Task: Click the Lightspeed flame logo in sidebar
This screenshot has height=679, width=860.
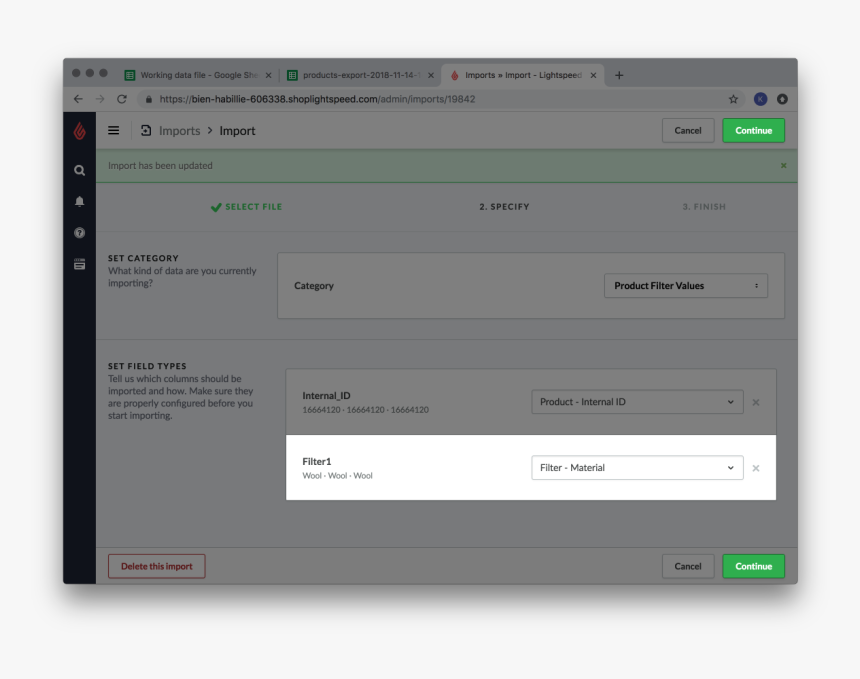Action: 80,131
